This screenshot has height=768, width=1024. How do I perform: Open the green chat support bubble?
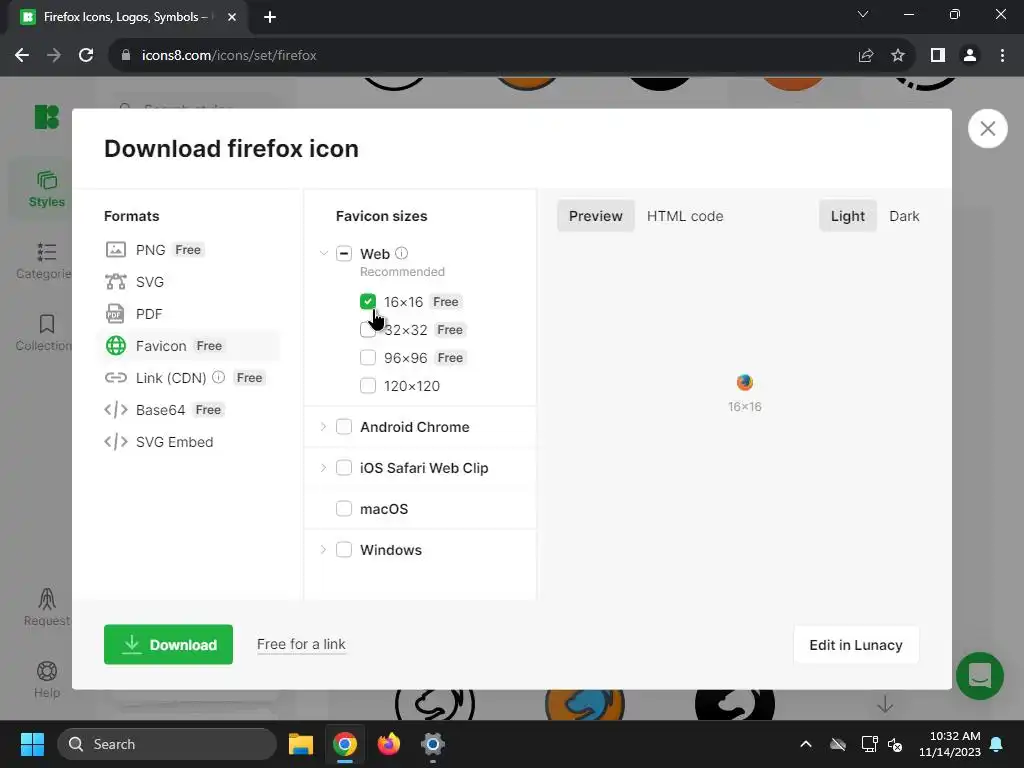[980, 676]
